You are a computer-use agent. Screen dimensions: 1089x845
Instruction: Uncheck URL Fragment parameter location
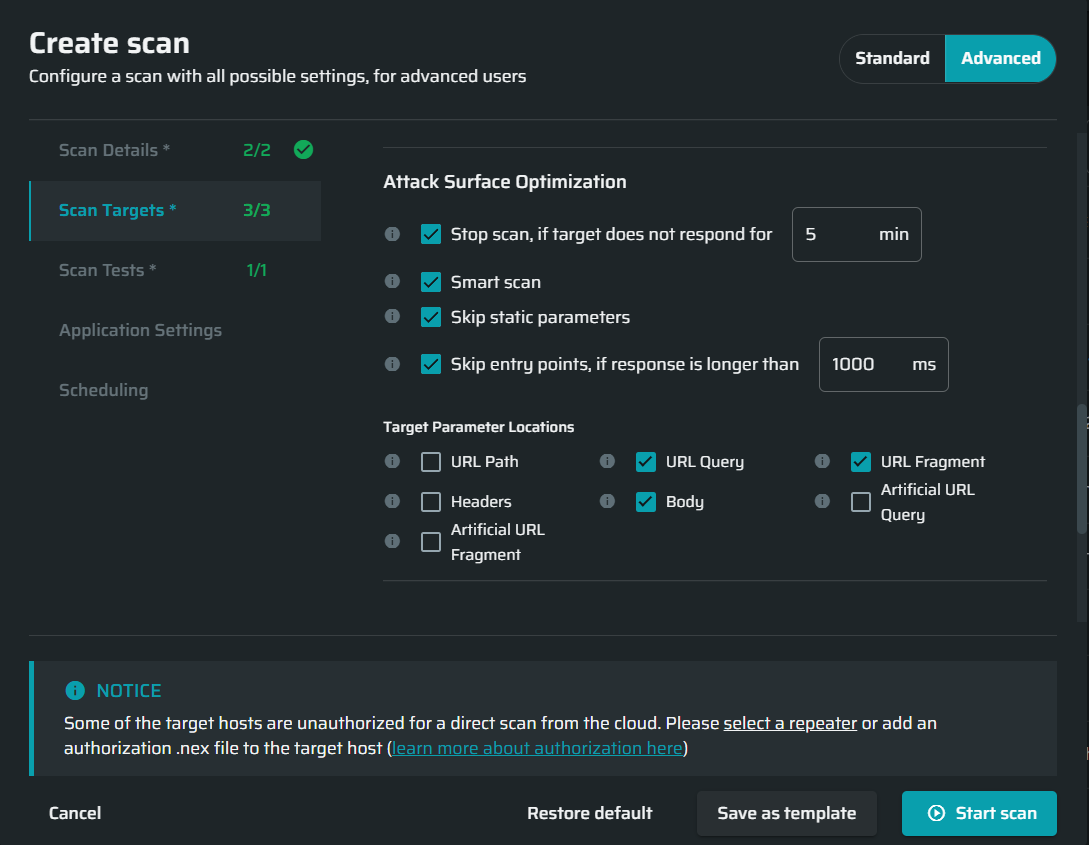[861, 462]
